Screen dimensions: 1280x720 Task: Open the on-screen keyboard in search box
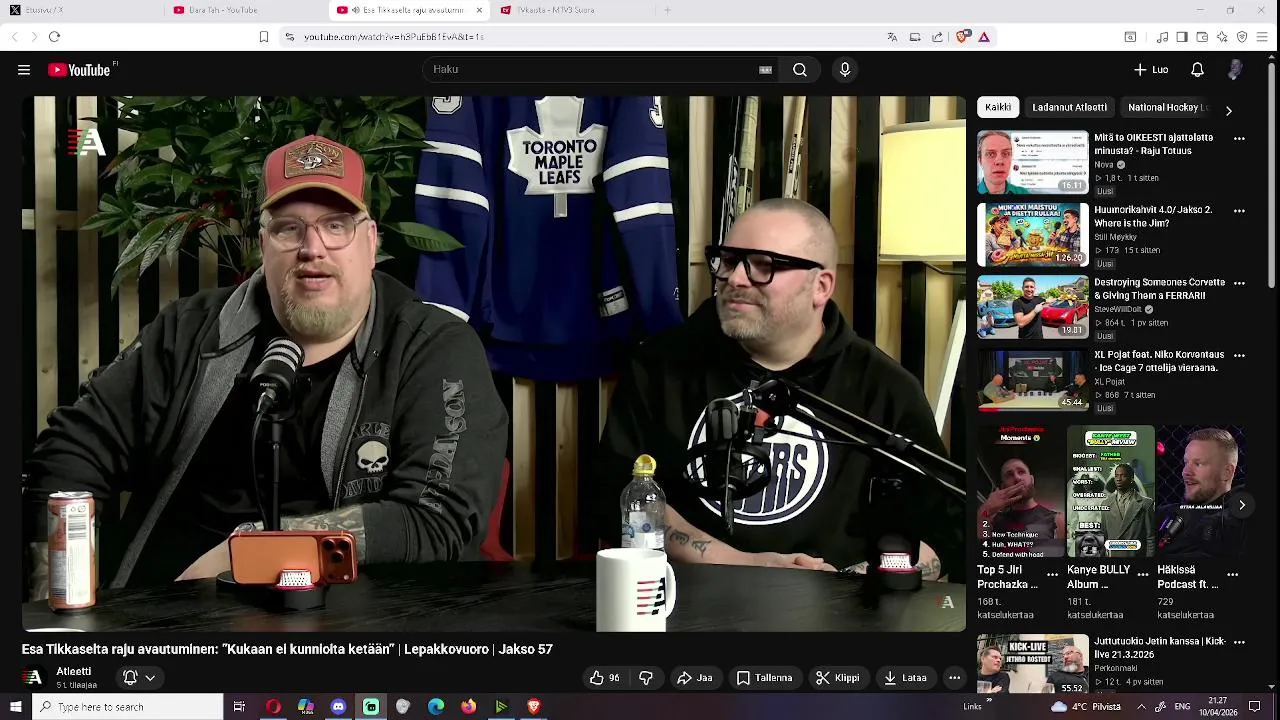(765, 70)
